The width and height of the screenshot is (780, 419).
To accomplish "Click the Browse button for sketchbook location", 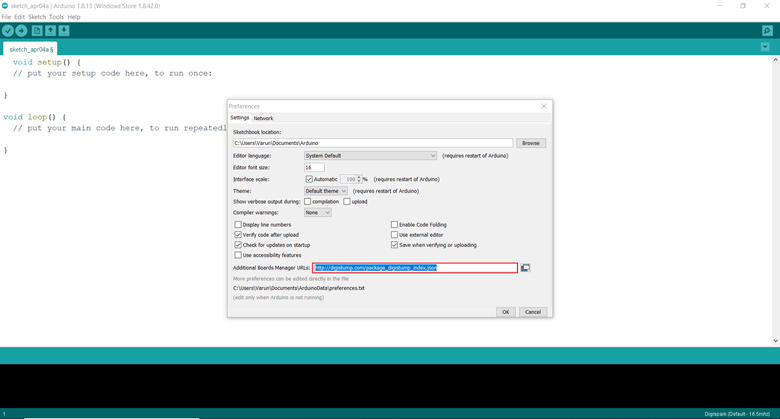I will tap(531, 143).
